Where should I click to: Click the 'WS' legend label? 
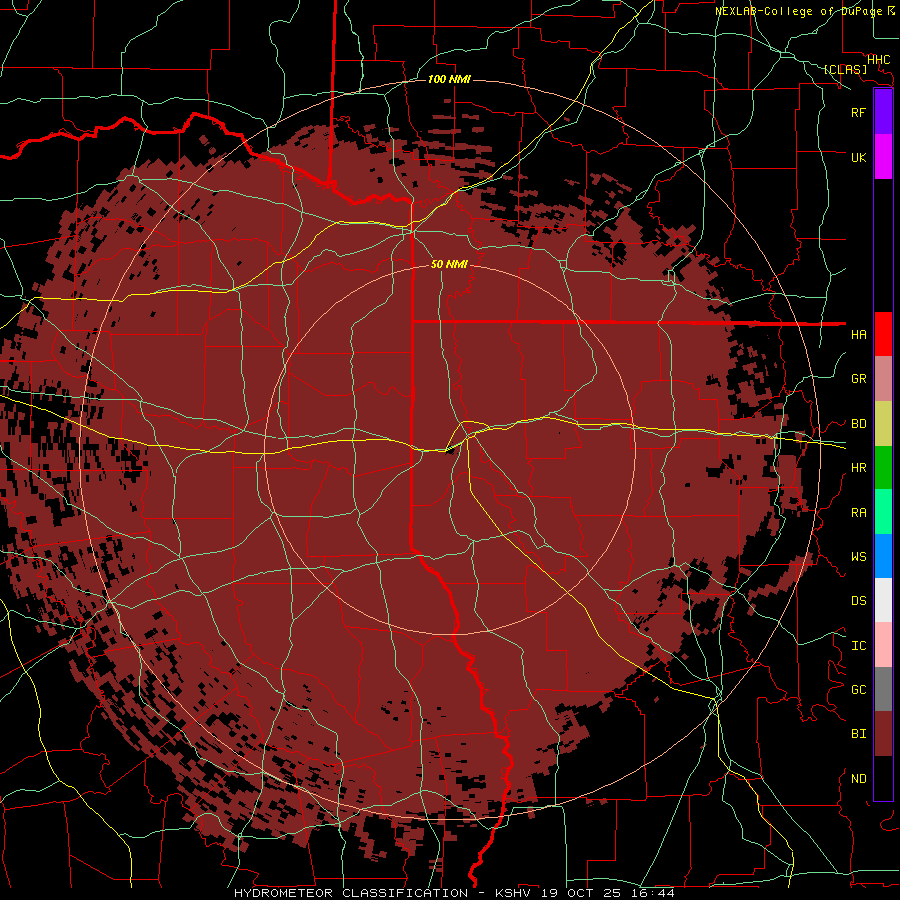coord(858,557)
